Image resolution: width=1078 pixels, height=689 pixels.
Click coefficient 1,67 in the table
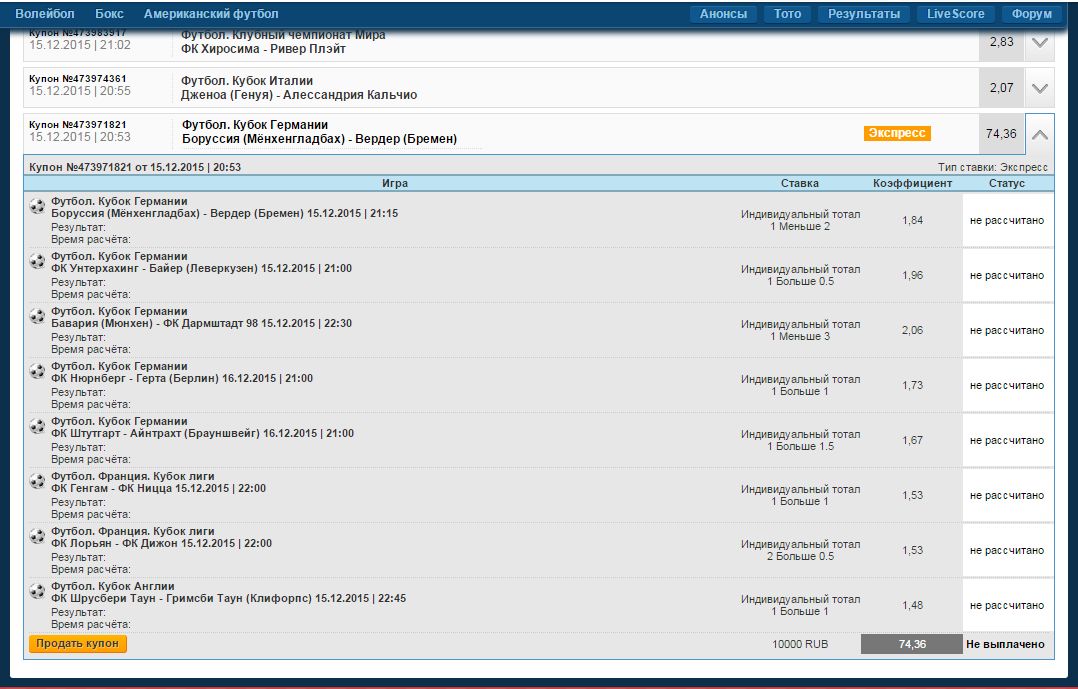(x=912, y=440)
